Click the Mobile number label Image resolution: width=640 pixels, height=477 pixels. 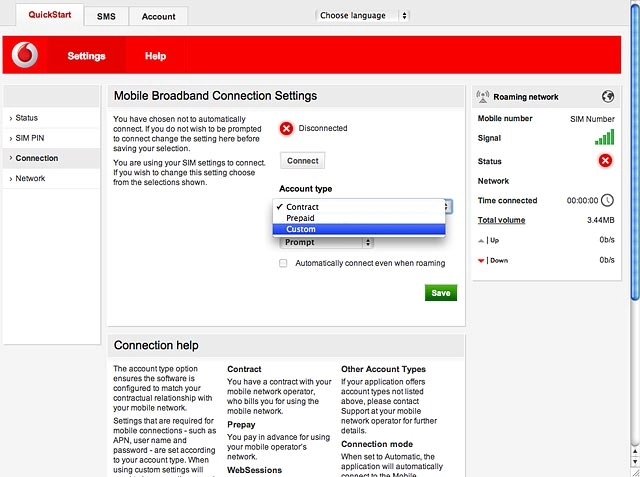pyautogui.click(x=505, y=118)
